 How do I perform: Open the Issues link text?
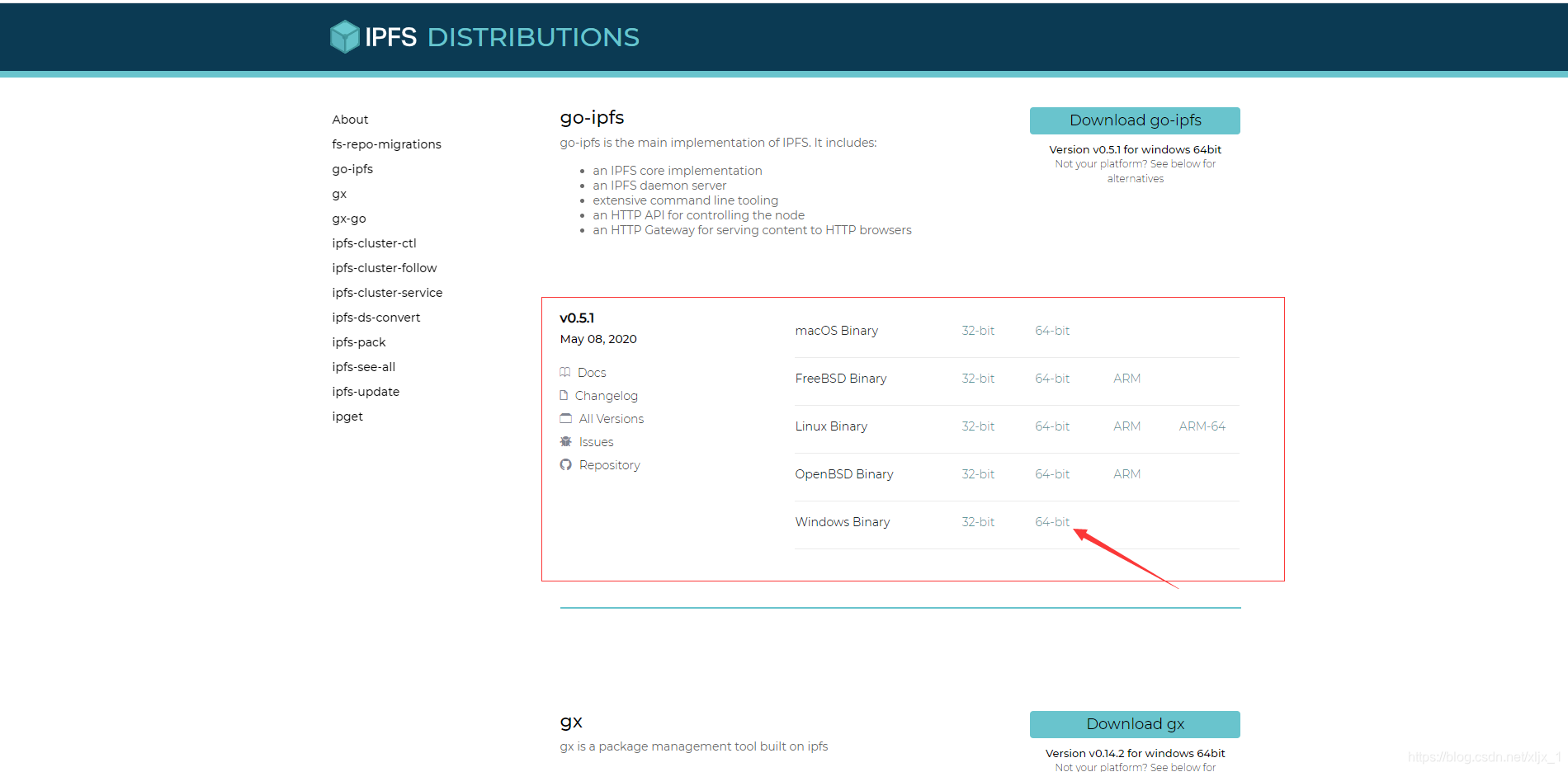click(x=597, y=442)
